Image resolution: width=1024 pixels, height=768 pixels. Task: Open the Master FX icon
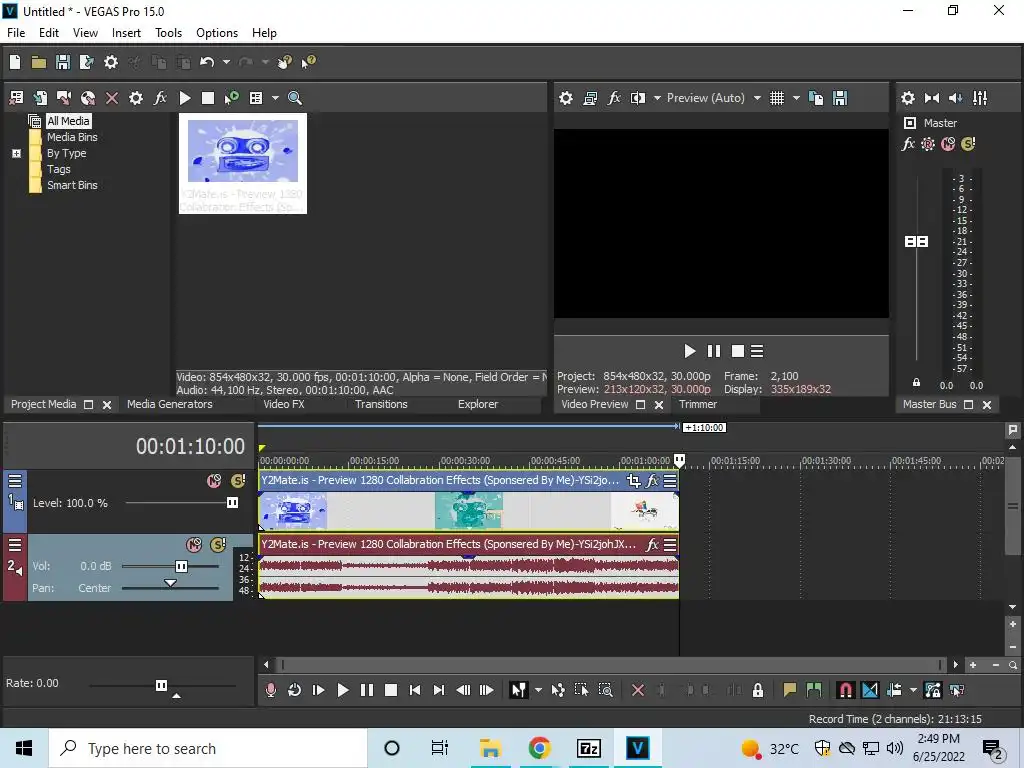908,144
